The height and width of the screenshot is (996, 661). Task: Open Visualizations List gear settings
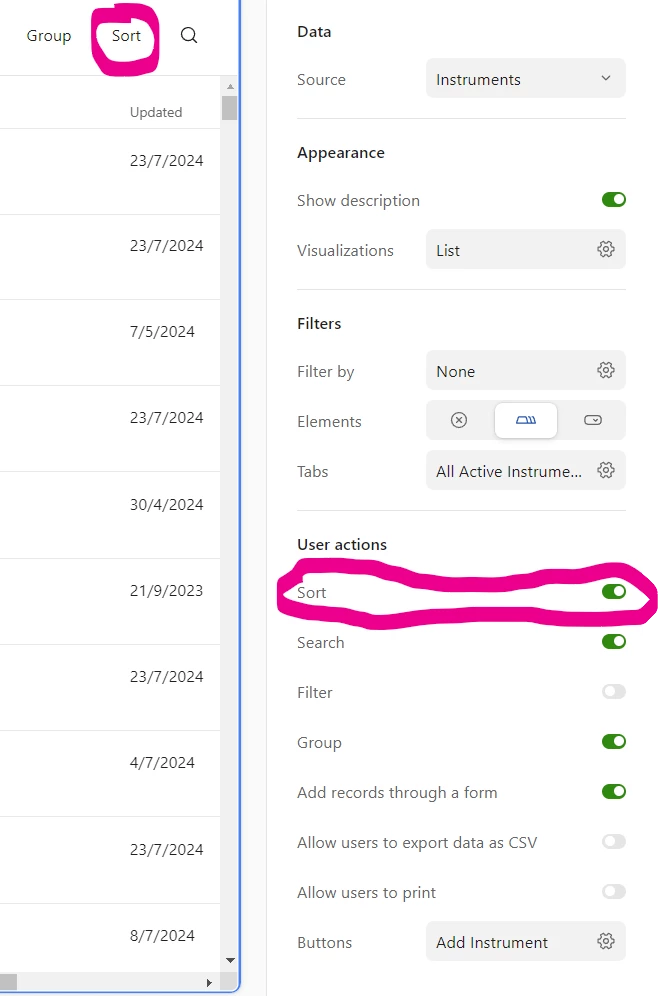click(x=606, y=249)
